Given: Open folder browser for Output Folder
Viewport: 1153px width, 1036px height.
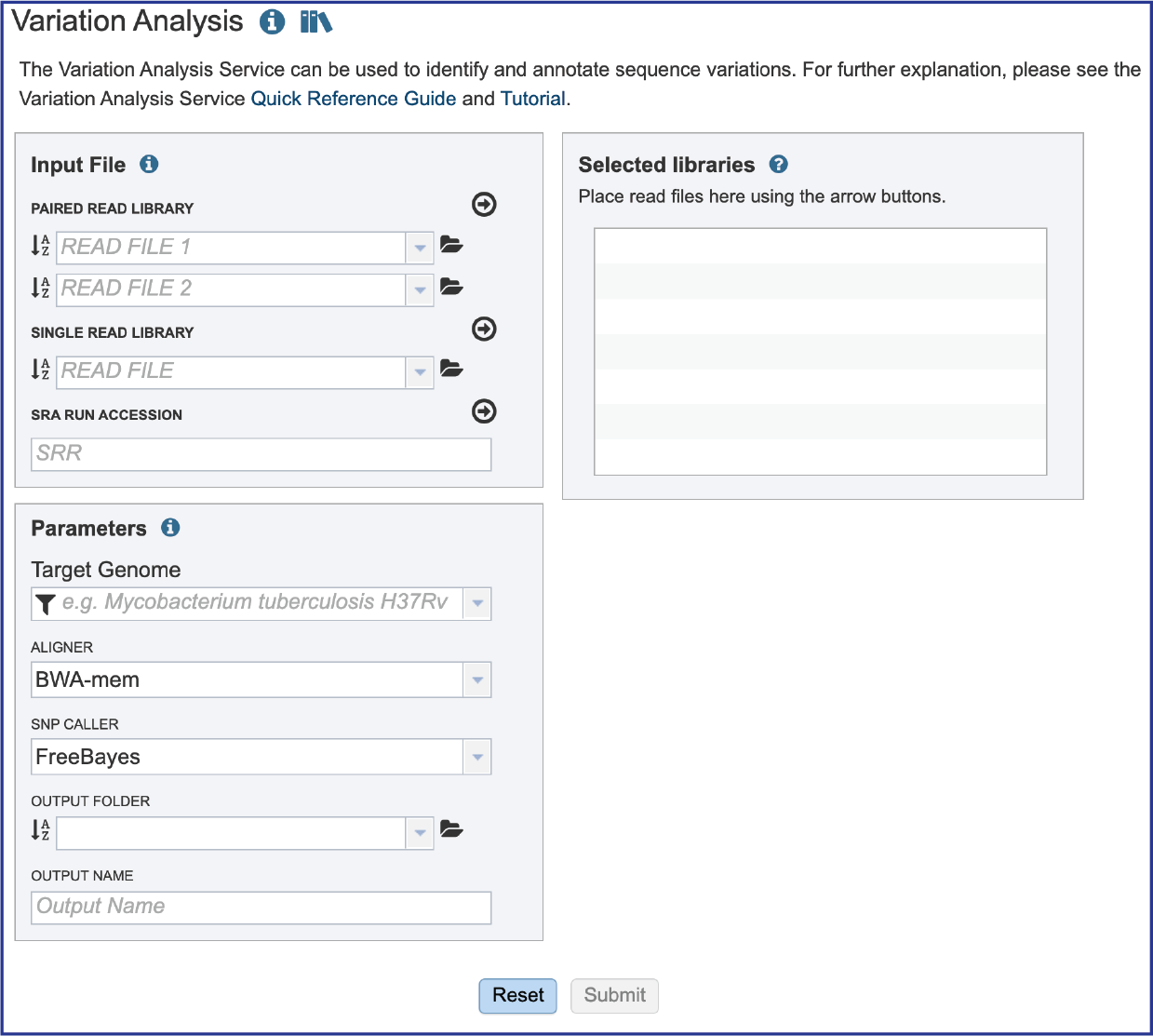Looking at the screenshot, I should [451, 829].
